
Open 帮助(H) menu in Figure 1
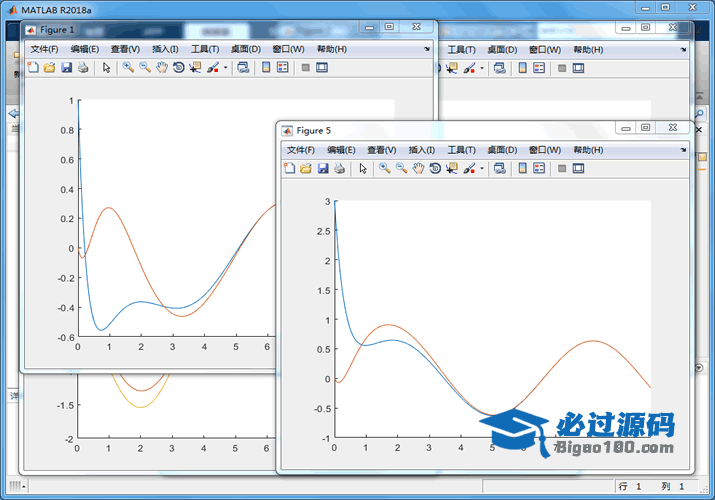pos(332,49)
